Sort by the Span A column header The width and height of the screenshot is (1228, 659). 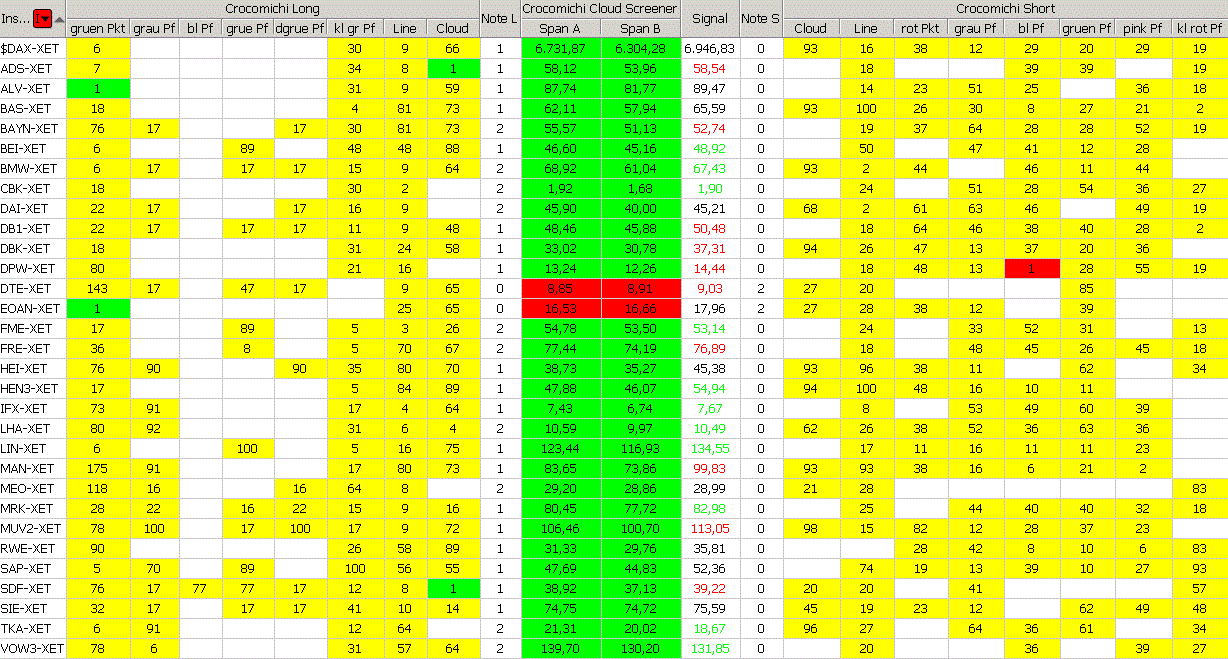(560, 29)
